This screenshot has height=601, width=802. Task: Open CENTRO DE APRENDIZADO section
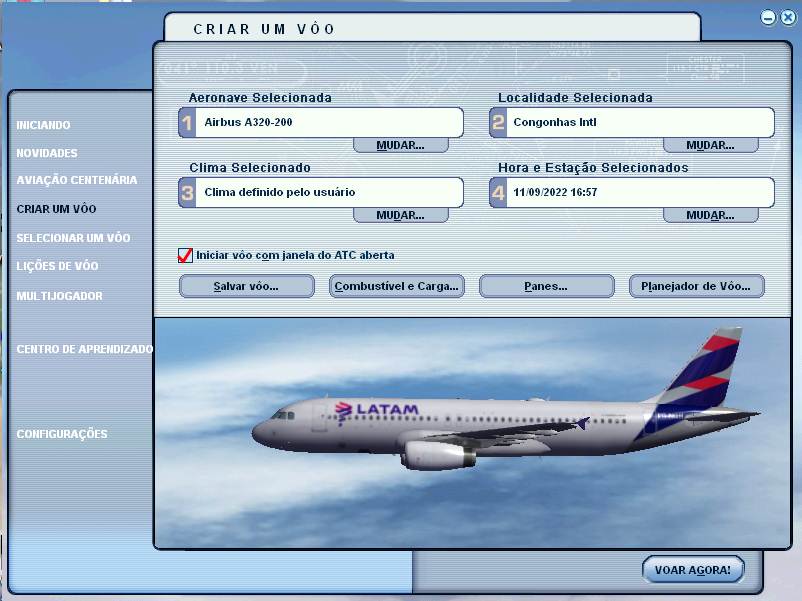tap(85, 349)
